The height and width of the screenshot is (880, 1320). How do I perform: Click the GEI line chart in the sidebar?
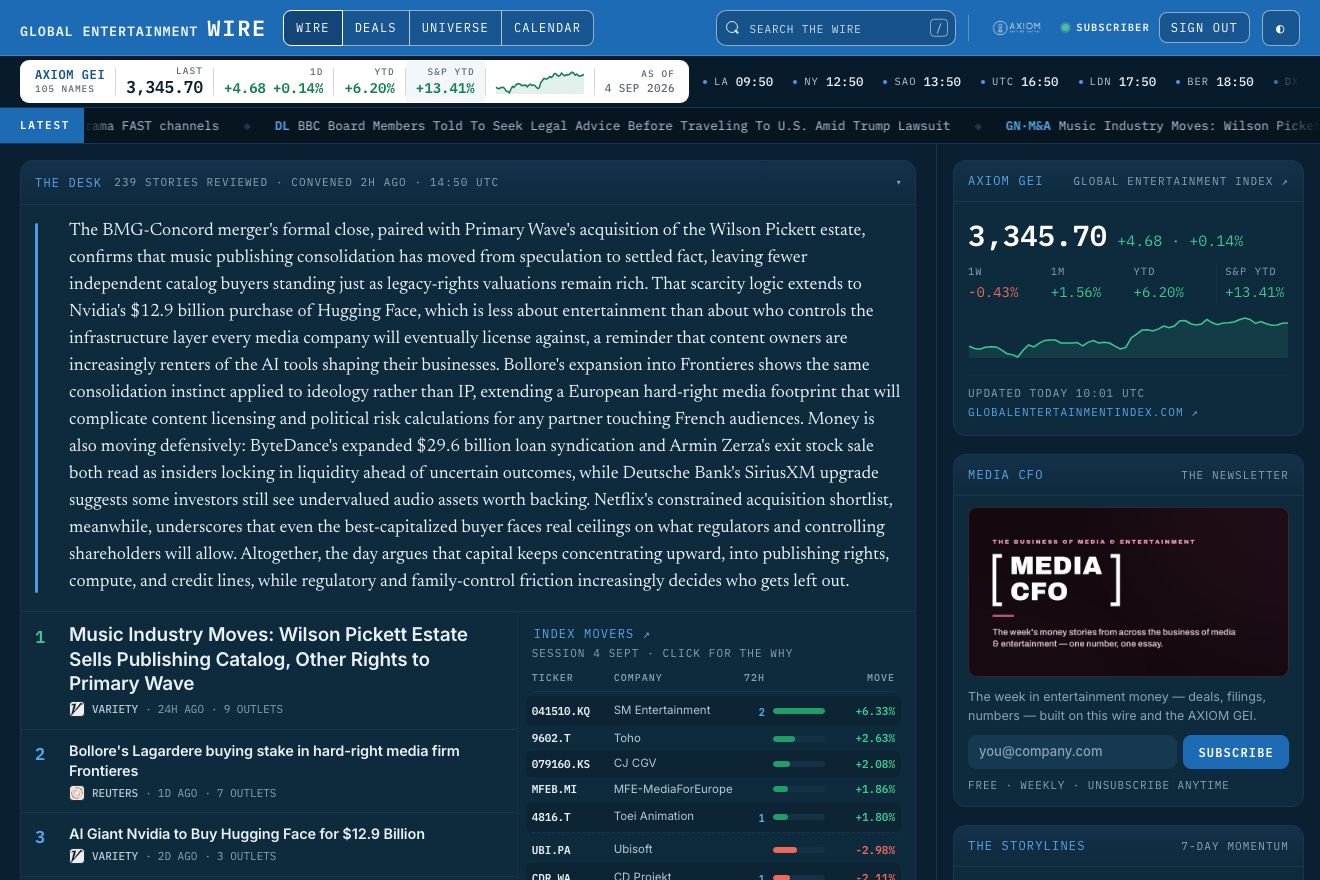pyautogui.click(x=1128, y=337)
